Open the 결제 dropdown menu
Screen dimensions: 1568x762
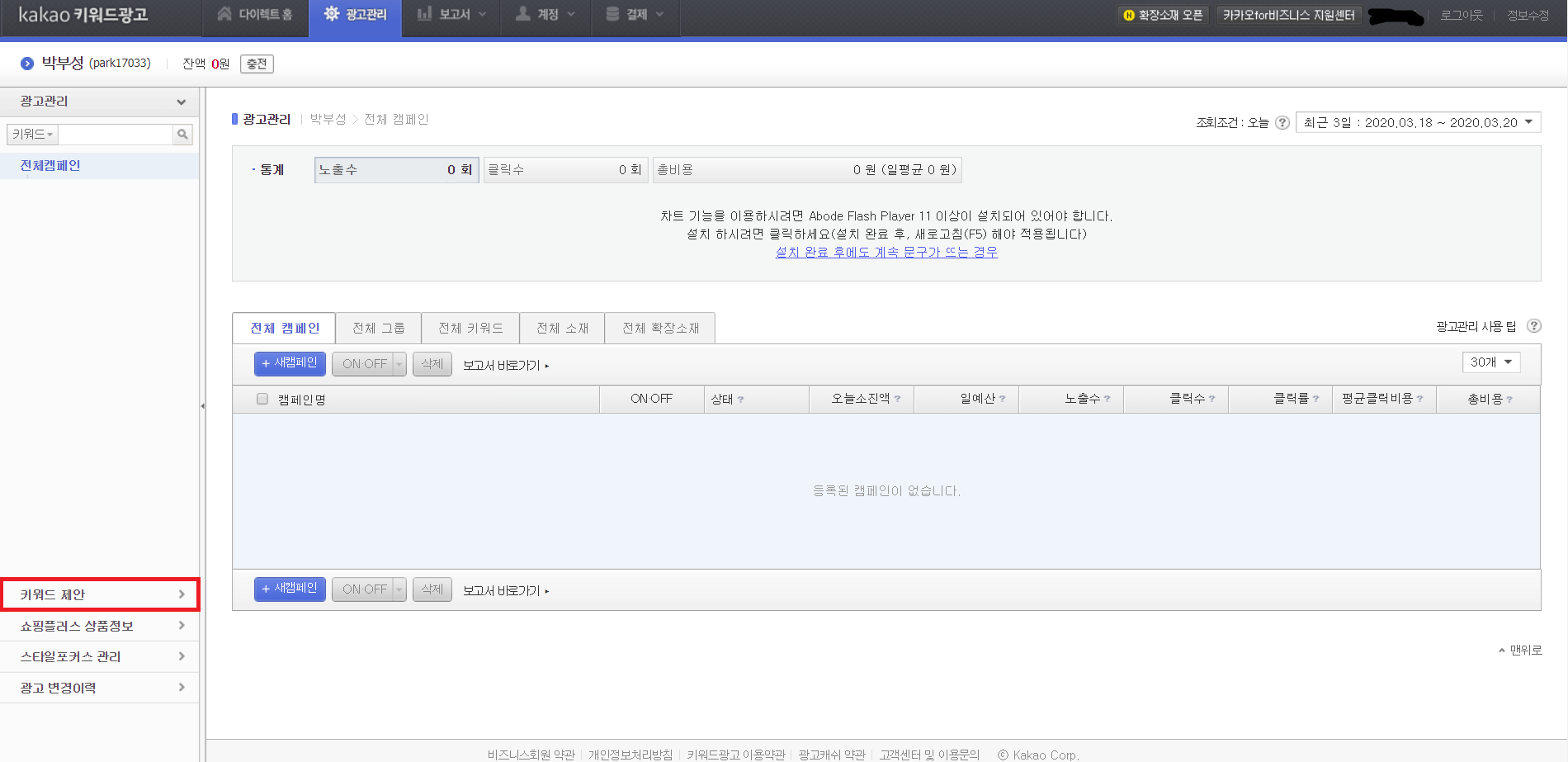[x=635, y=15]
